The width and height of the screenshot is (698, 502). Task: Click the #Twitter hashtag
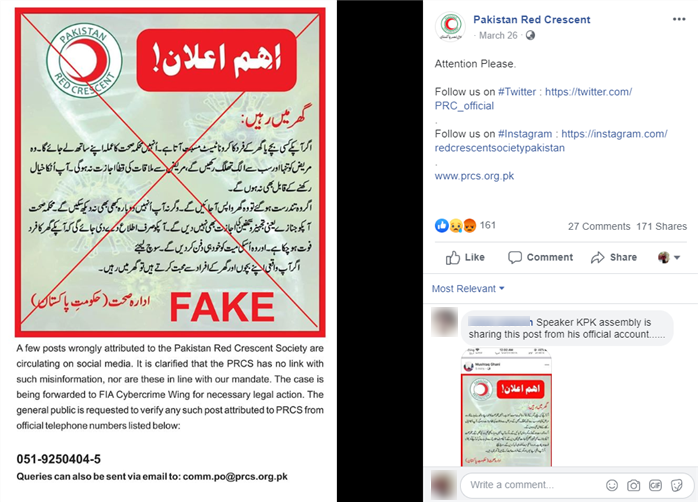[516, 92]
